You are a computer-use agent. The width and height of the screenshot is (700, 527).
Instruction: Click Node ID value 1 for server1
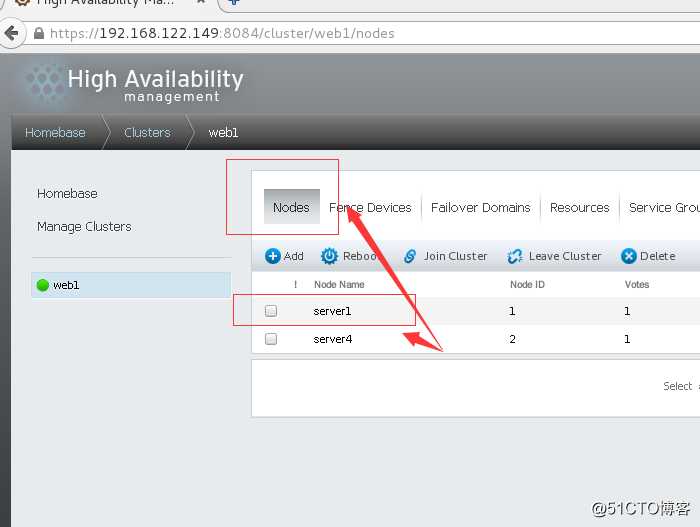pos(512,311)
